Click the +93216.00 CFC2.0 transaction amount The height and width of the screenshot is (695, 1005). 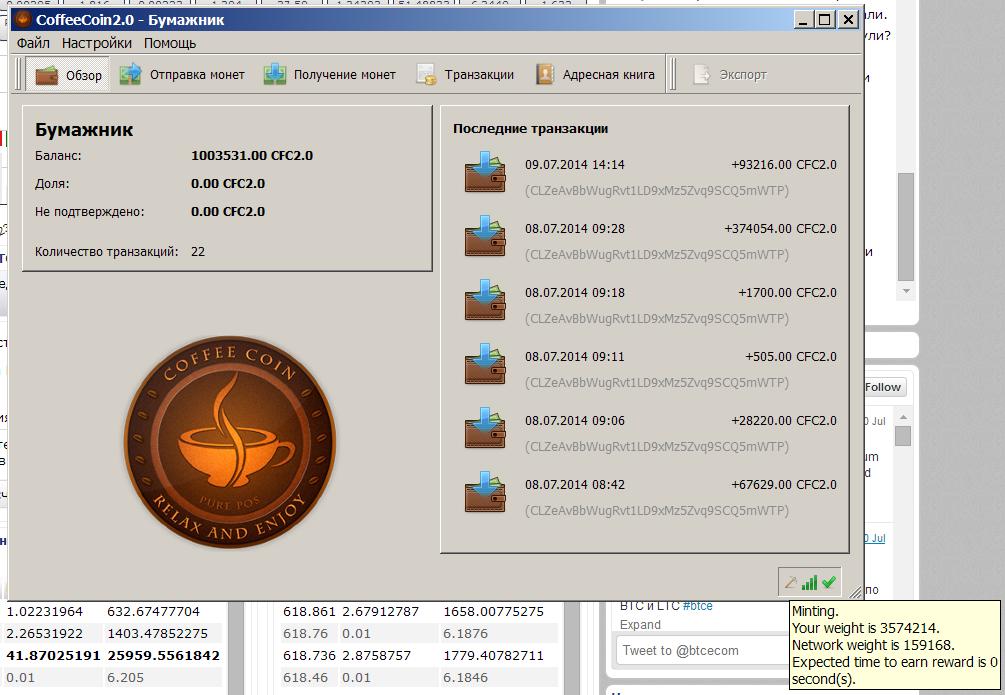click(784, 165)
